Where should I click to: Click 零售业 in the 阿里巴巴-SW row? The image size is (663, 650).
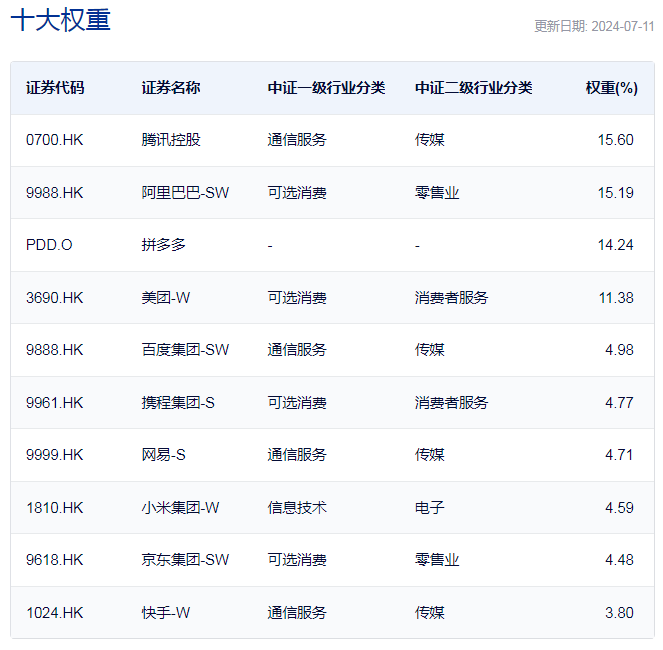[x=437, y=193]
